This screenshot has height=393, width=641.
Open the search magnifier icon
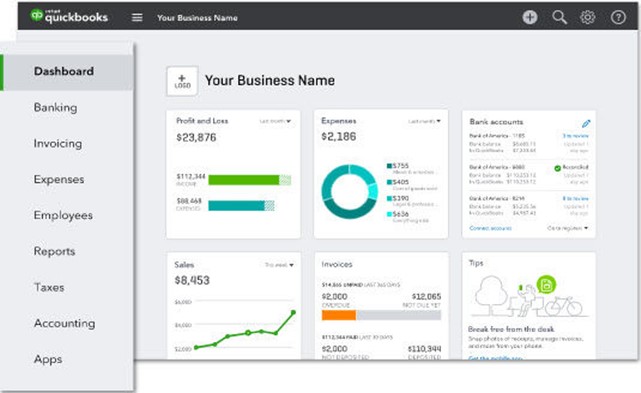[559, 17]
